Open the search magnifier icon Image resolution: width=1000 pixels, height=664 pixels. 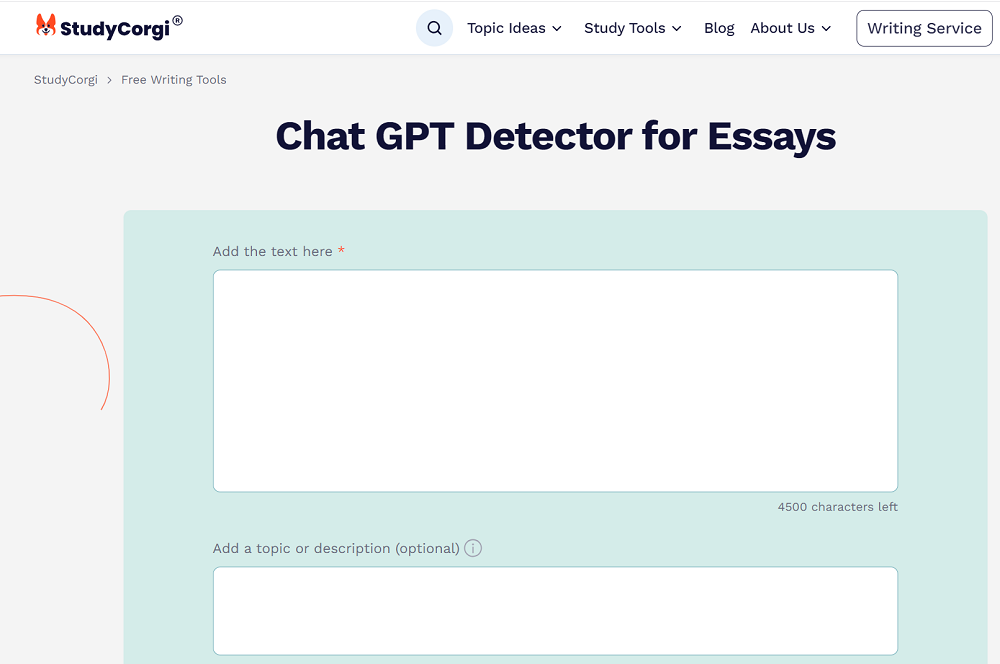[x=434, y=28]
